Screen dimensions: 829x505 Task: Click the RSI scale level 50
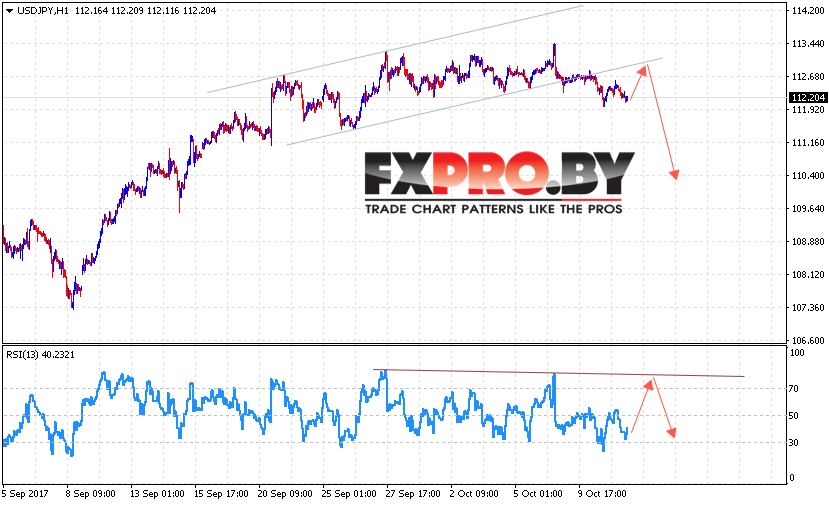794,416
